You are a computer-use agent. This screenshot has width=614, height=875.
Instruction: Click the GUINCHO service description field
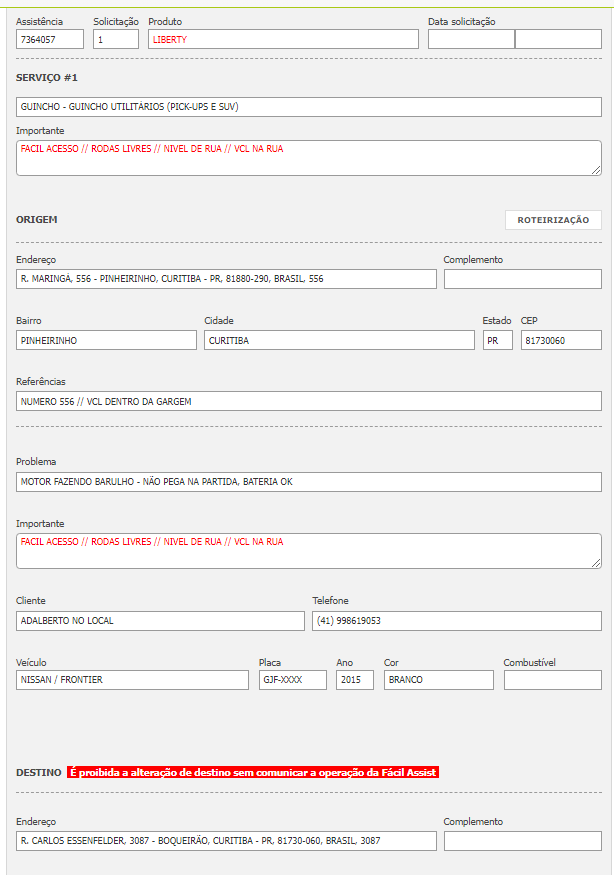pyautogui.click(x=309, y=107)
